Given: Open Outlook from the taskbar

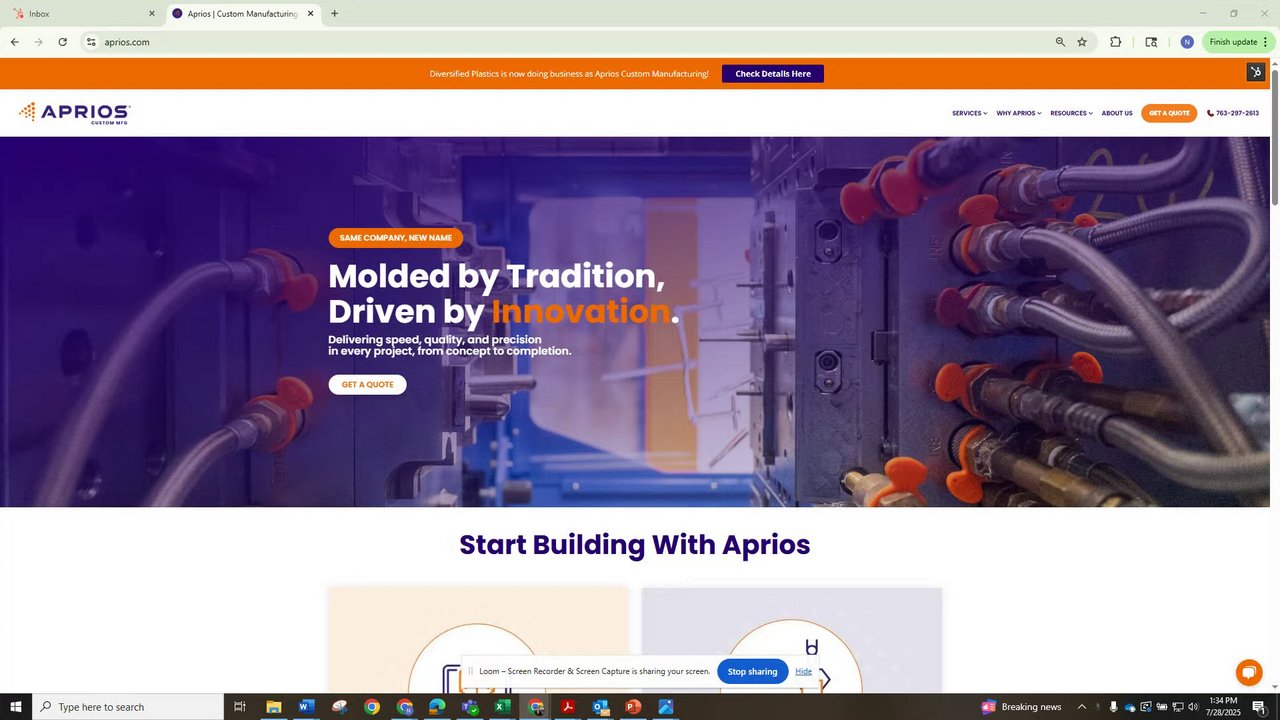Looking at the screenshot, I should (600, 707).
